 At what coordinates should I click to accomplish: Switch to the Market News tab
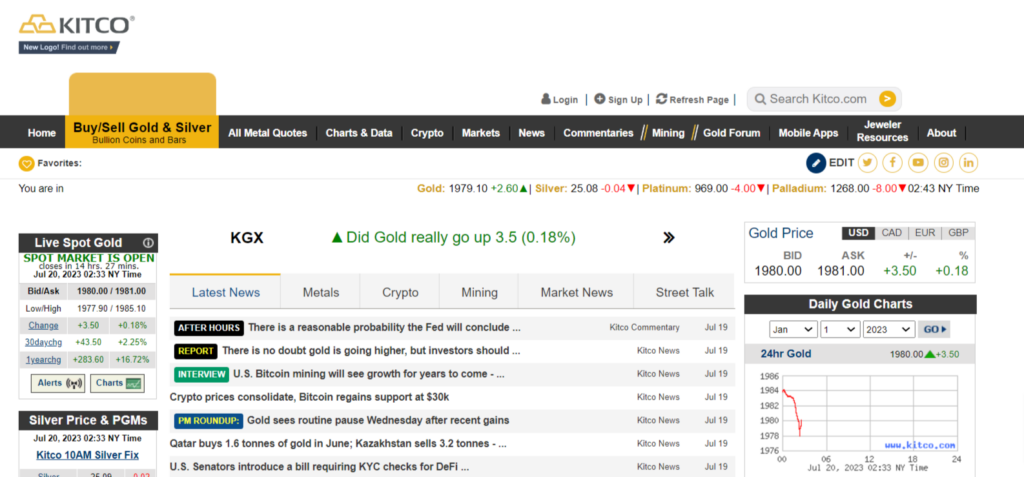click(577, 292)
